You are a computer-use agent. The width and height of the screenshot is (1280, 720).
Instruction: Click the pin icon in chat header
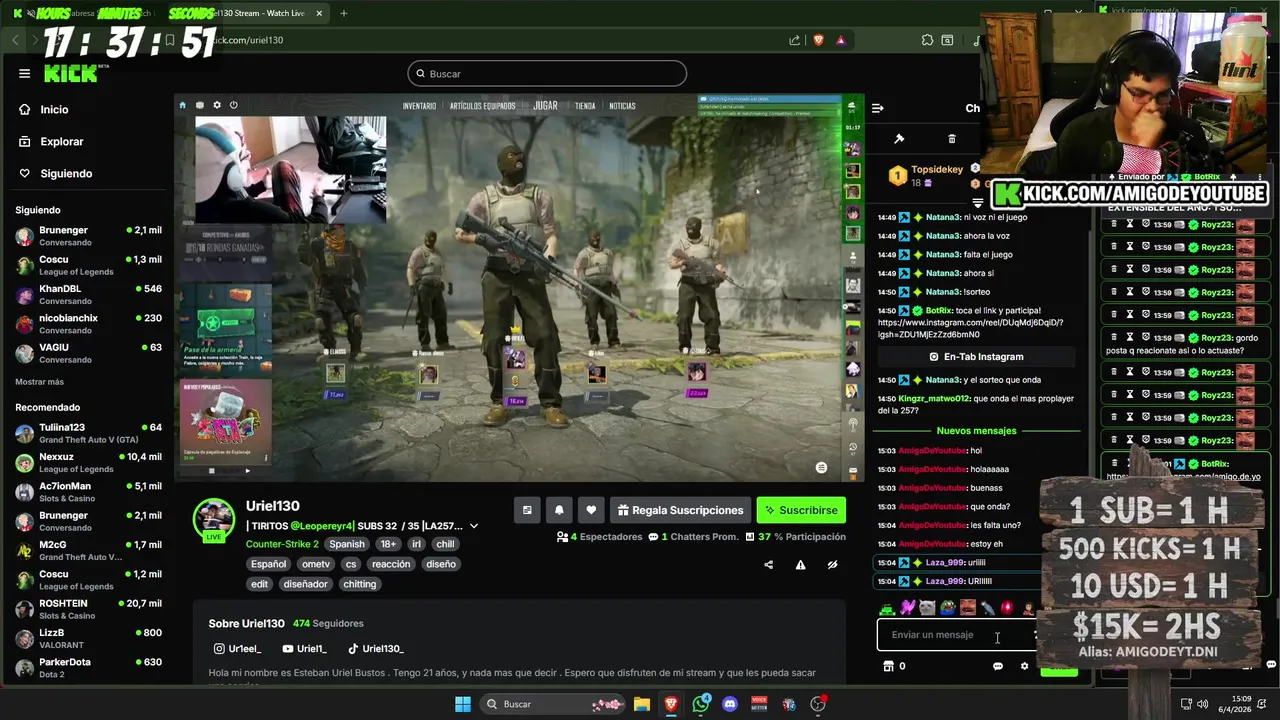pos(899,139)
